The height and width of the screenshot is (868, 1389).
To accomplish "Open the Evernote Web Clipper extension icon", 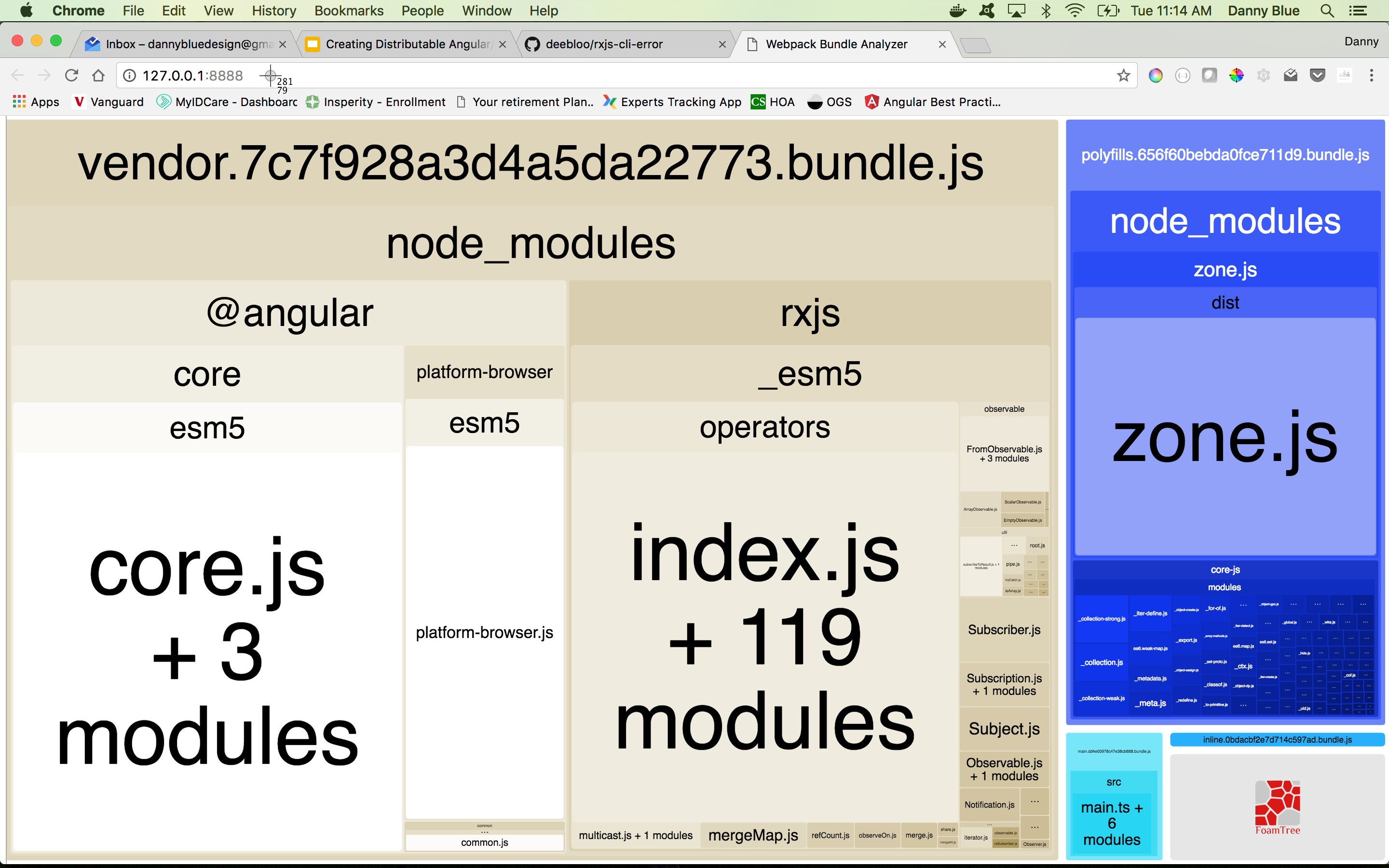I will pos(1210,75).
